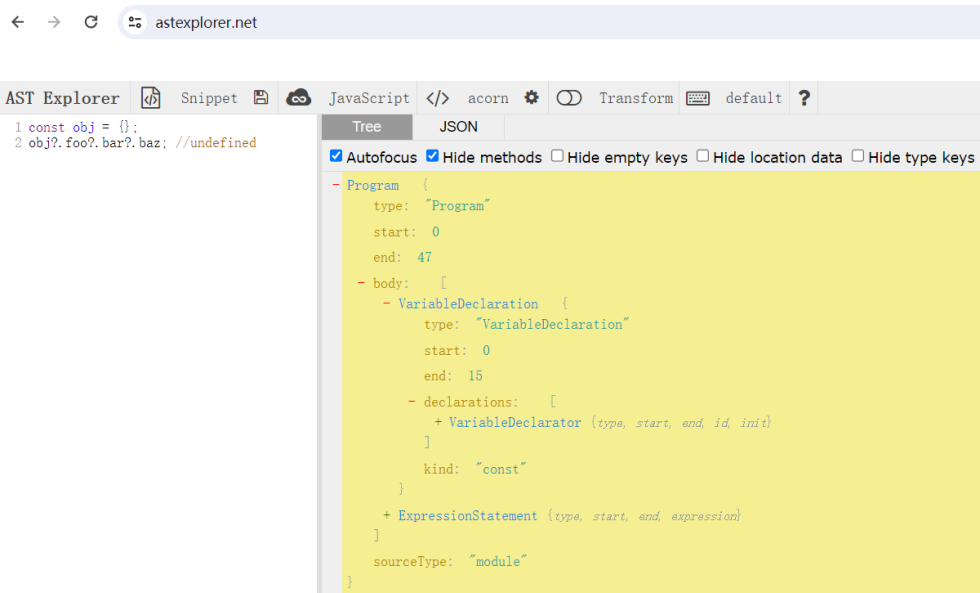Open help question mark icon
Viewport: 980px width, 593px height.
(804, 98)
